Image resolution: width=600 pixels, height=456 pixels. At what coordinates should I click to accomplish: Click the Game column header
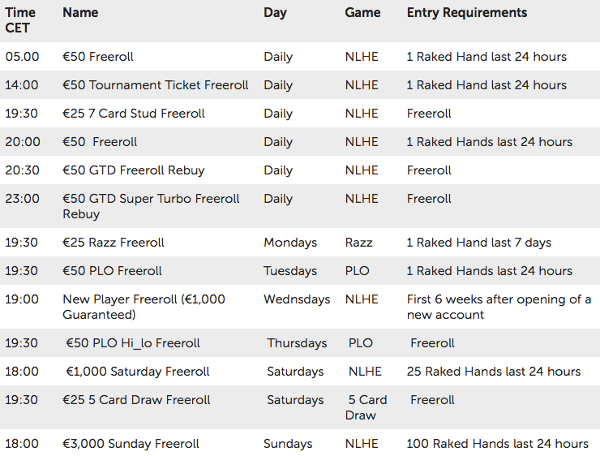362,13
